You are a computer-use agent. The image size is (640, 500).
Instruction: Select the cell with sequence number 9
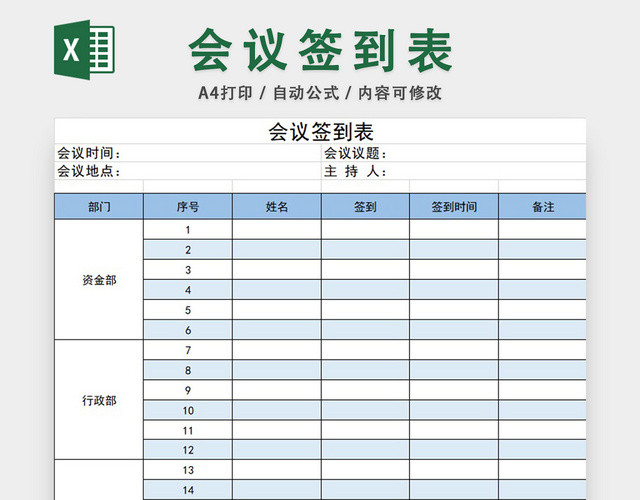click(x=188, y=390)
